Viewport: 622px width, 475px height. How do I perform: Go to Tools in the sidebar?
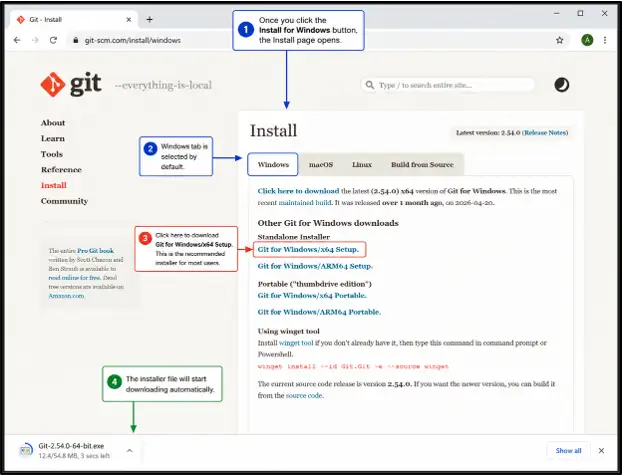click(x=52, y=154)
